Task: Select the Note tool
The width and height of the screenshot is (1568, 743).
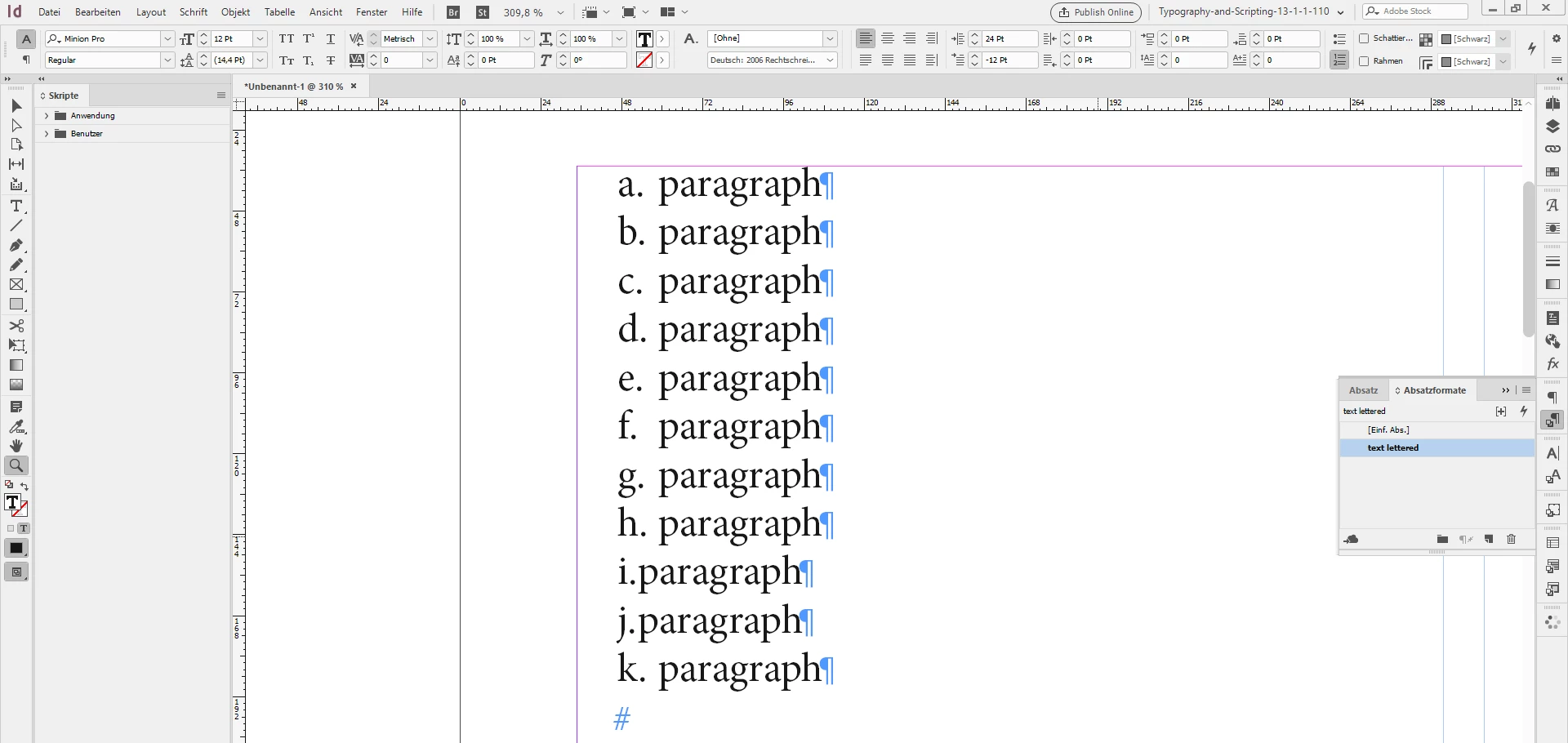Action: coord(16,407)
